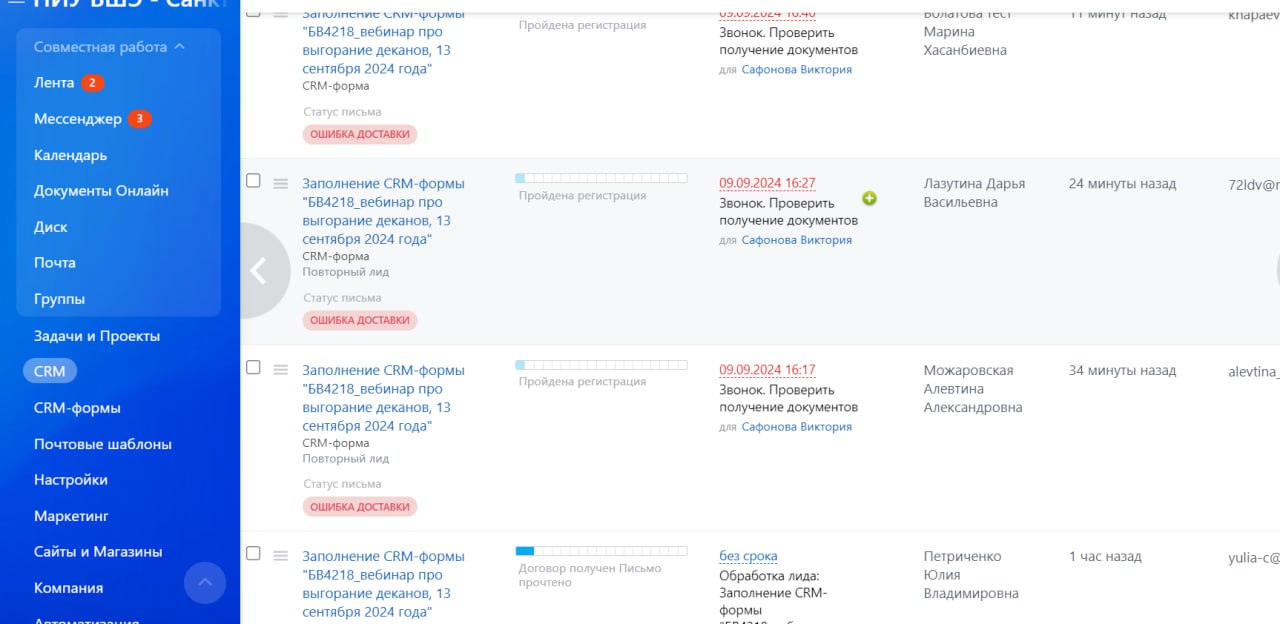
Task: Click the red badge next to Мессенджер
Action: pyautogui.click(x=140, y=119)
